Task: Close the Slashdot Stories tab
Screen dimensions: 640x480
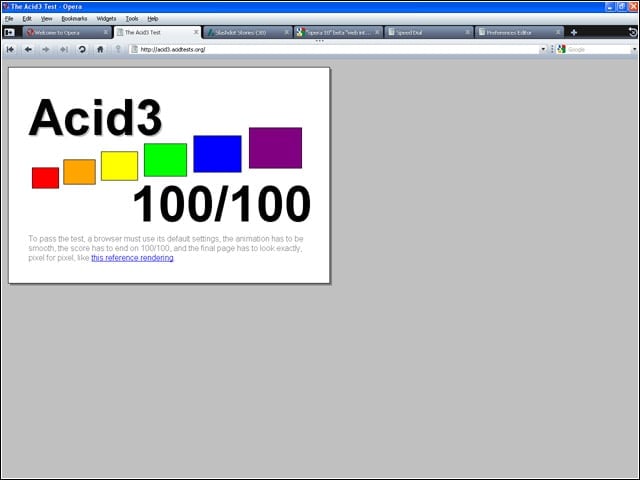Action: [x=287, y=32]
